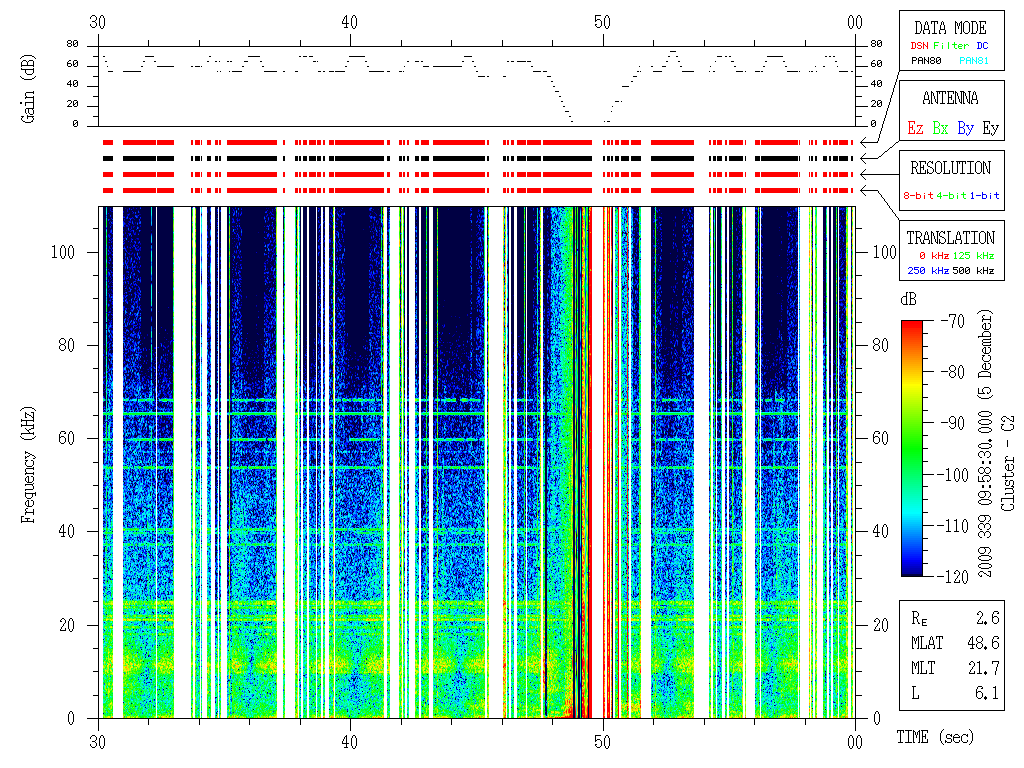
Task: Select Ez in the Antenna legend
Action: click(915, 128)
